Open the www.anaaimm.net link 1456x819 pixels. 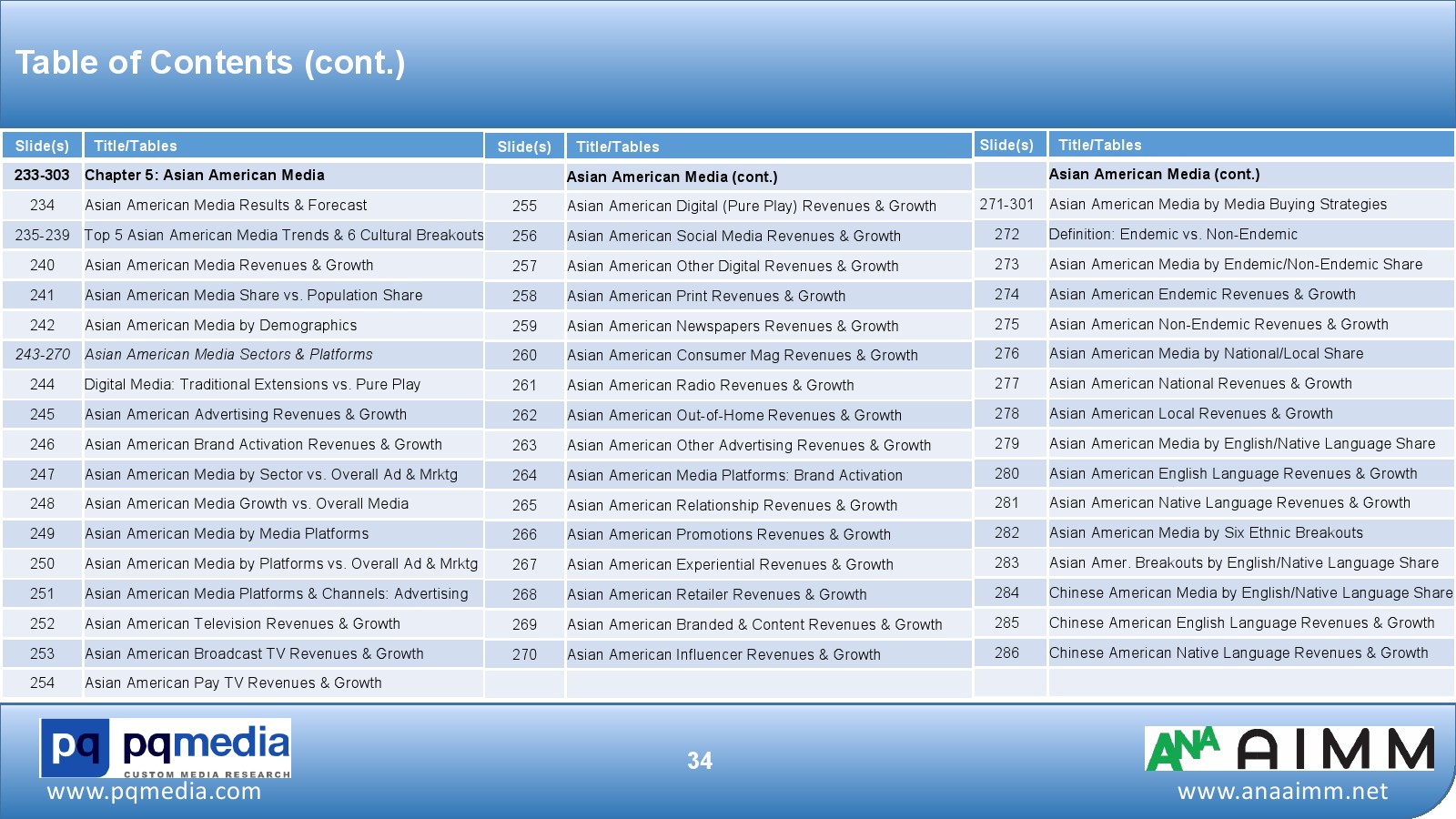tap(1282, 792)
